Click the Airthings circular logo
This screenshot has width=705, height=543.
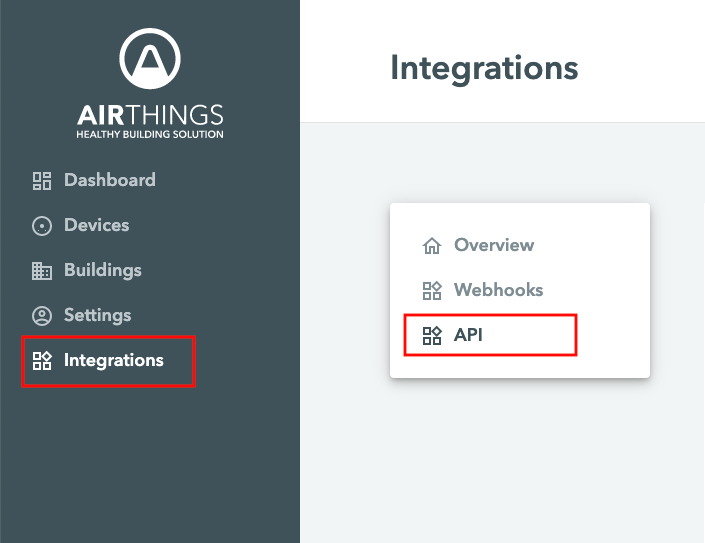[x=150, y=58]
